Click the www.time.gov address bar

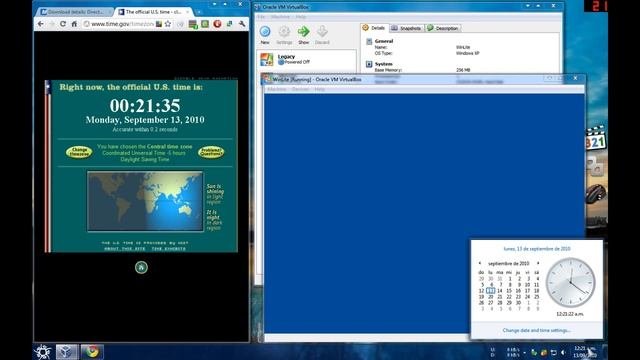(x=122, y=24)
